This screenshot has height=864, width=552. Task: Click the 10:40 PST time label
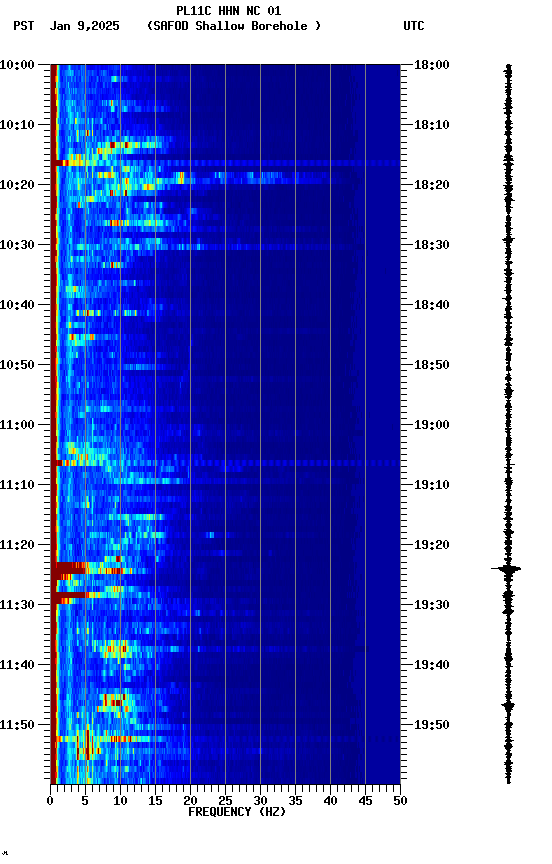tap(17, 305)
